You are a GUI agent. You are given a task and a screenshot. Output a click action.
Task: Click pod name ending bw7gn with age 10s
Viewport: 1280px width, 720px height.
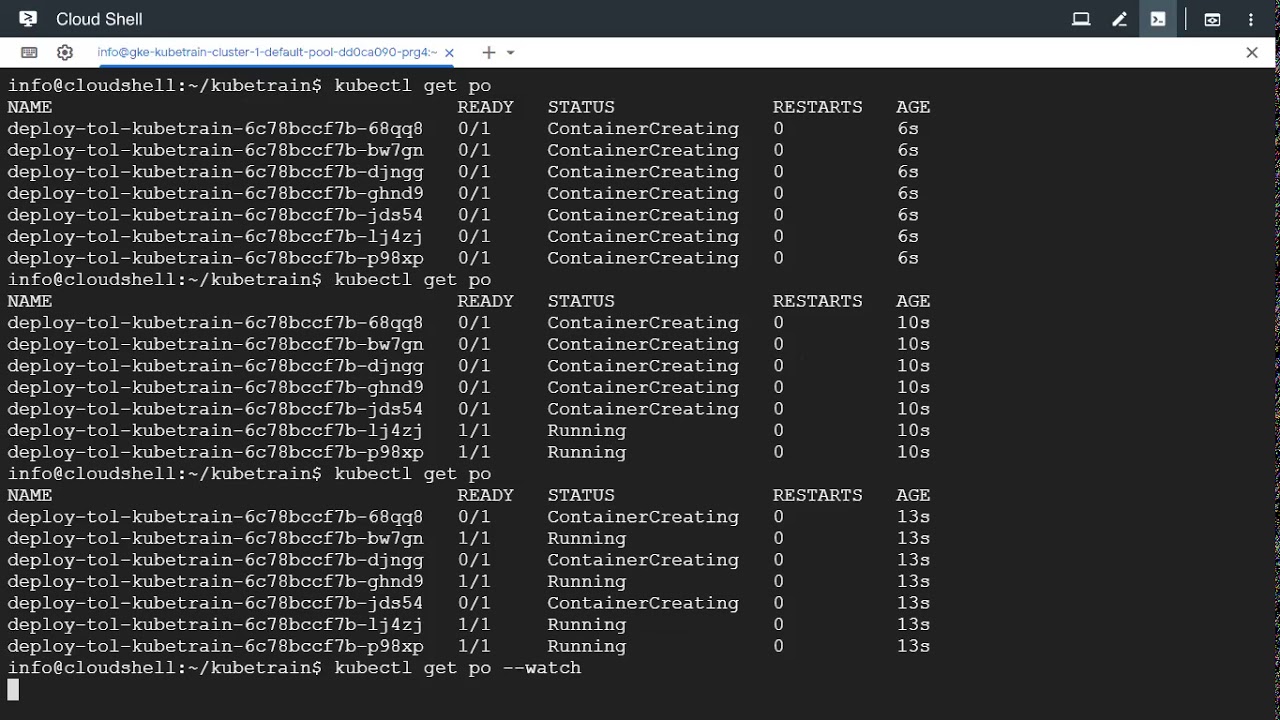[215, 344]
